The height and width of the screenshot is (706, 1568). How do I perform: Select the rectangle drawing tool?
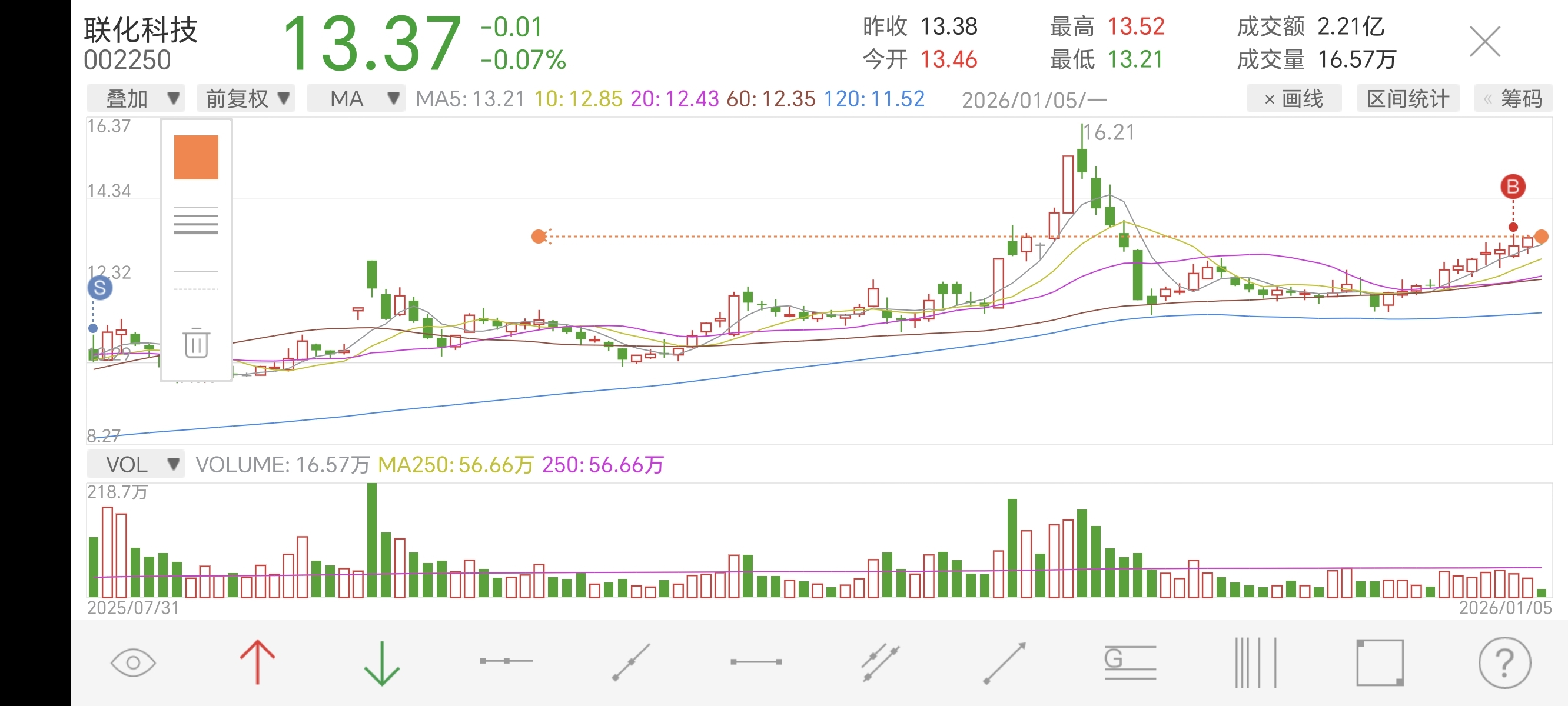click(x=1380, y=662)
